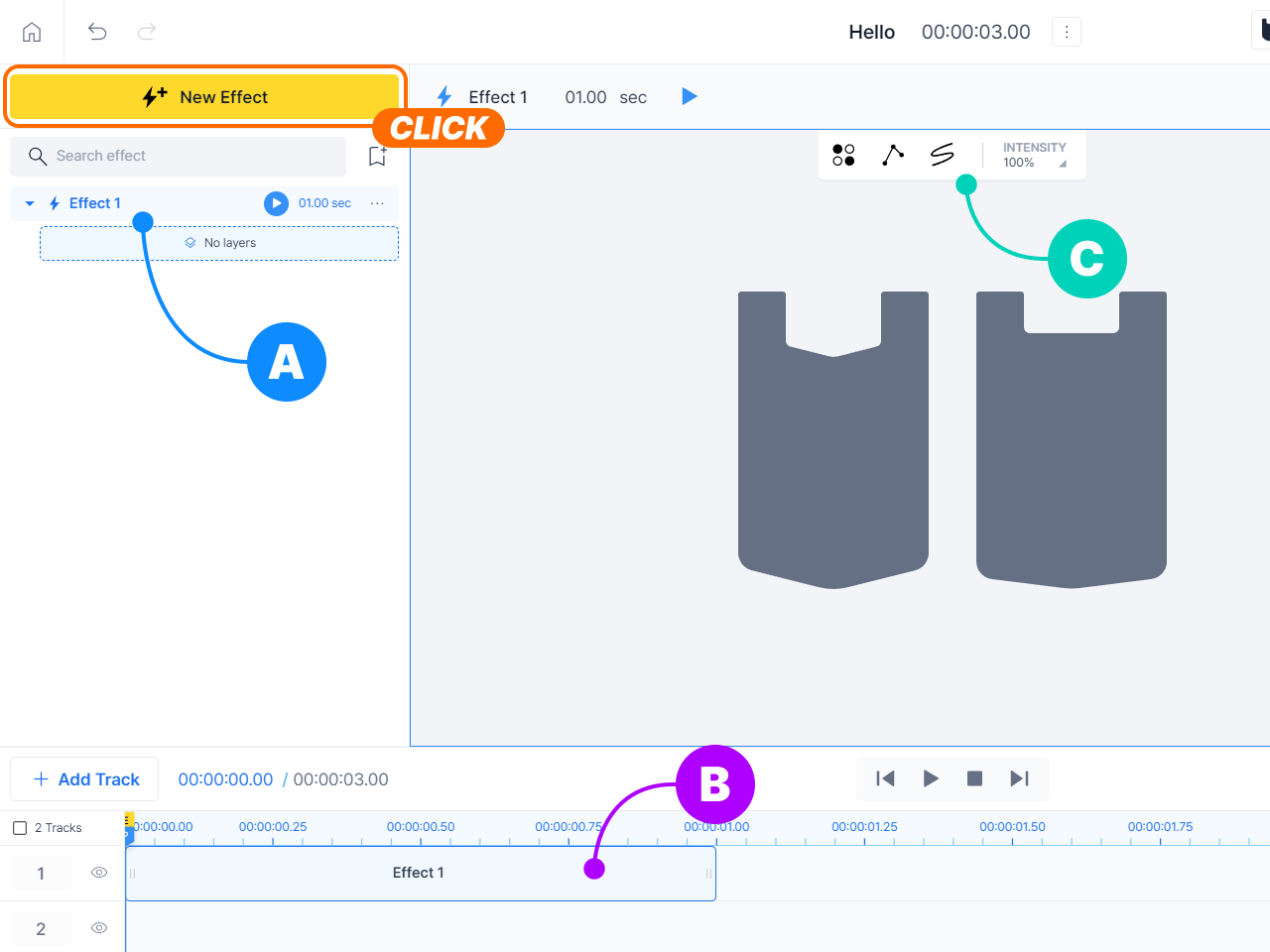Click the right trim handle of Effect 1 clip
Image resolution: width=1270 pixels, height=952 pixels.
coord(708,874)
